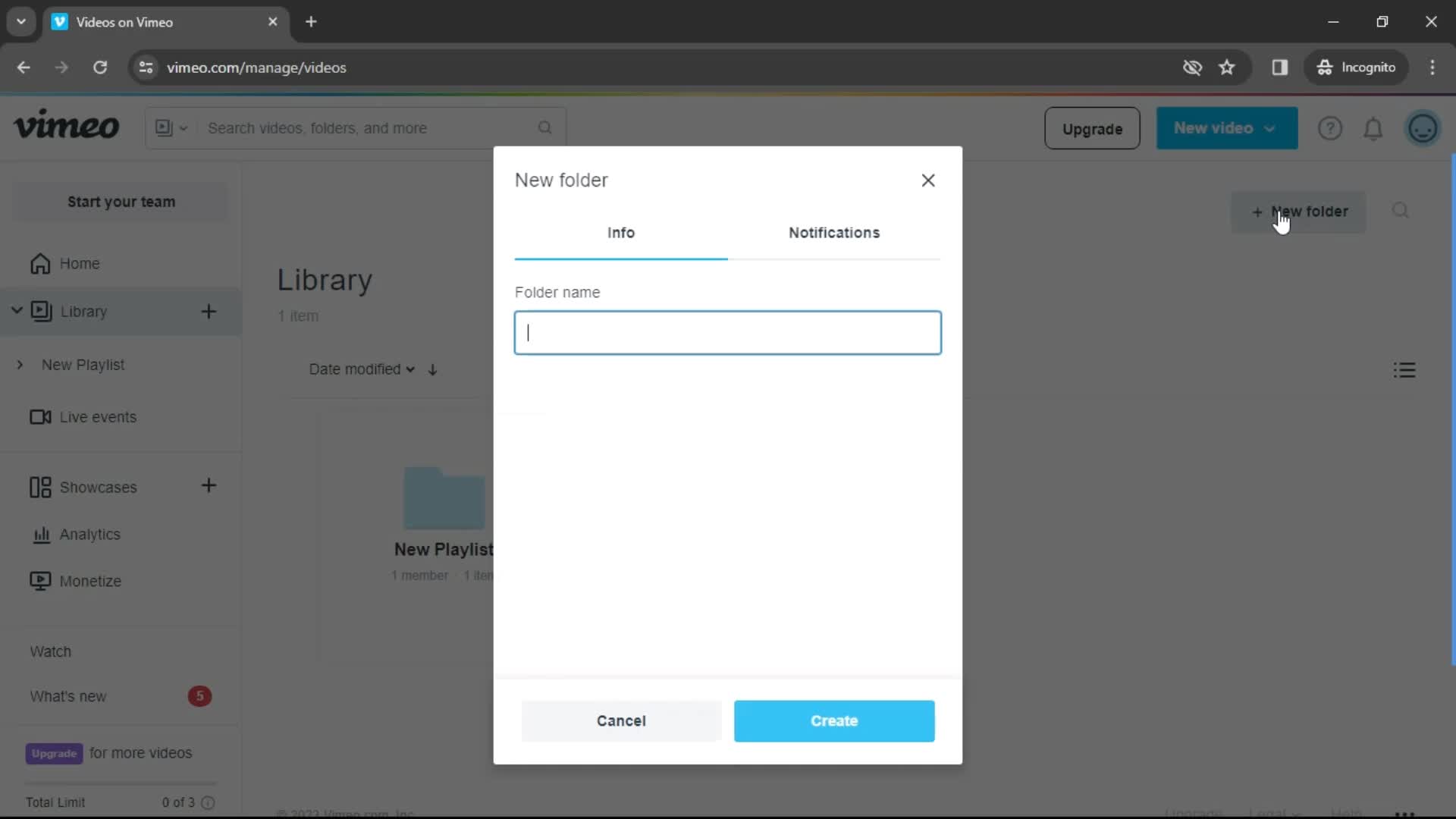Open the notifications bell
1456x819 pixels.
click(x=1373, y=129)
